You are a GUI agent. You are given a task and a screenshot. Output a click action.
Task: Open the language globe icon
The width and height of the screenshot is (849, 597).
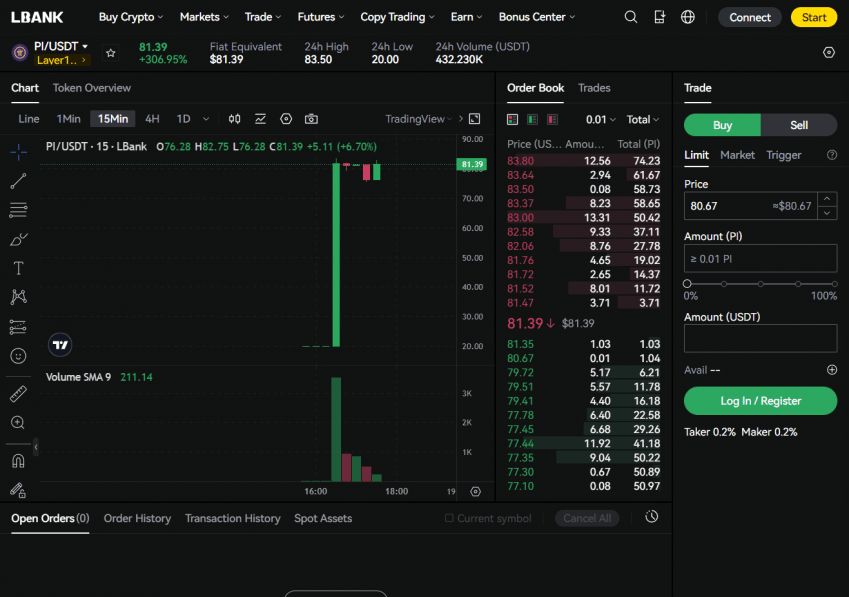pos(688,17)
